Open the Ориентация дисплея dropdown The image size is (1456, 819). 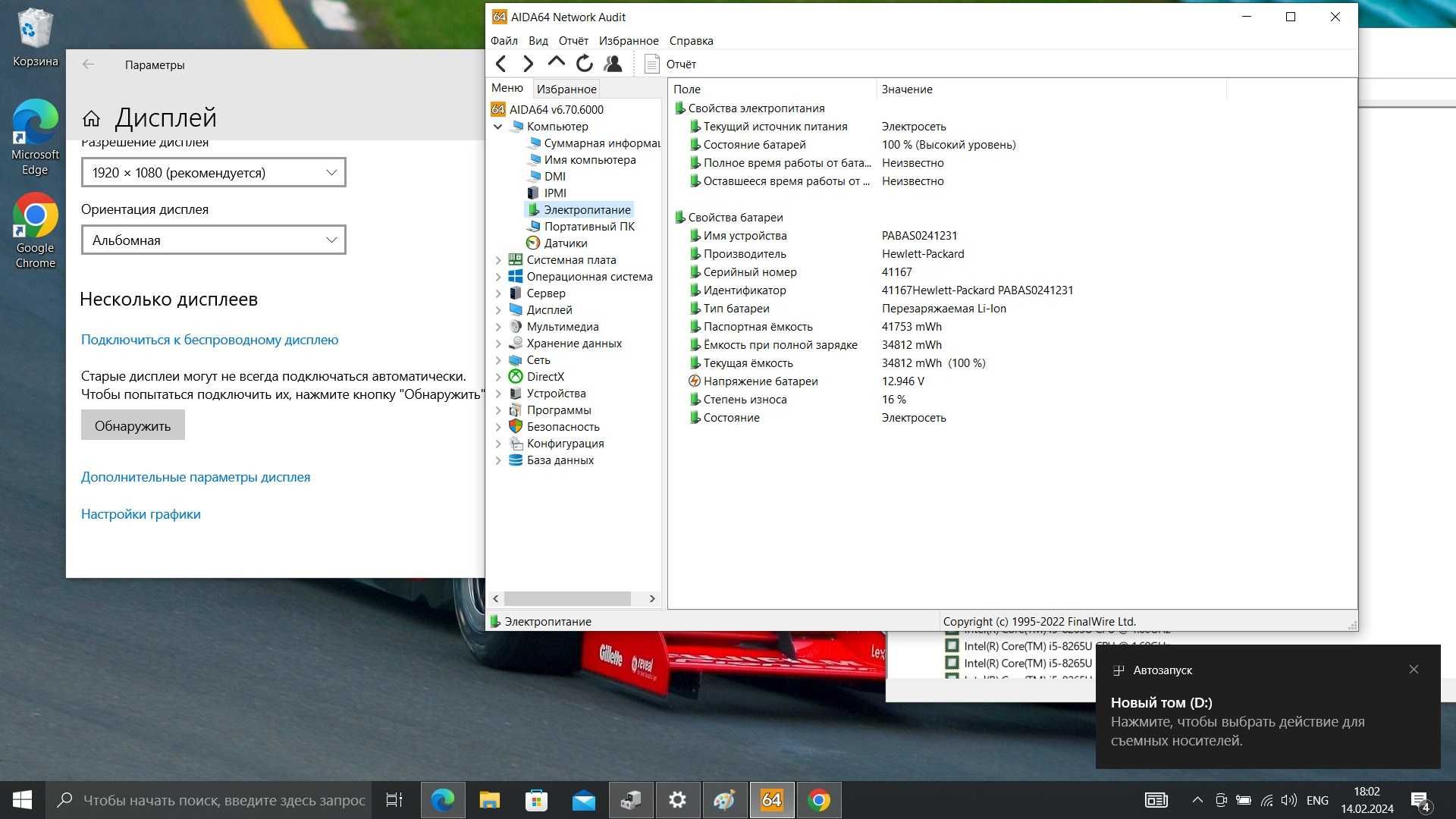click(x=213, y=240)
